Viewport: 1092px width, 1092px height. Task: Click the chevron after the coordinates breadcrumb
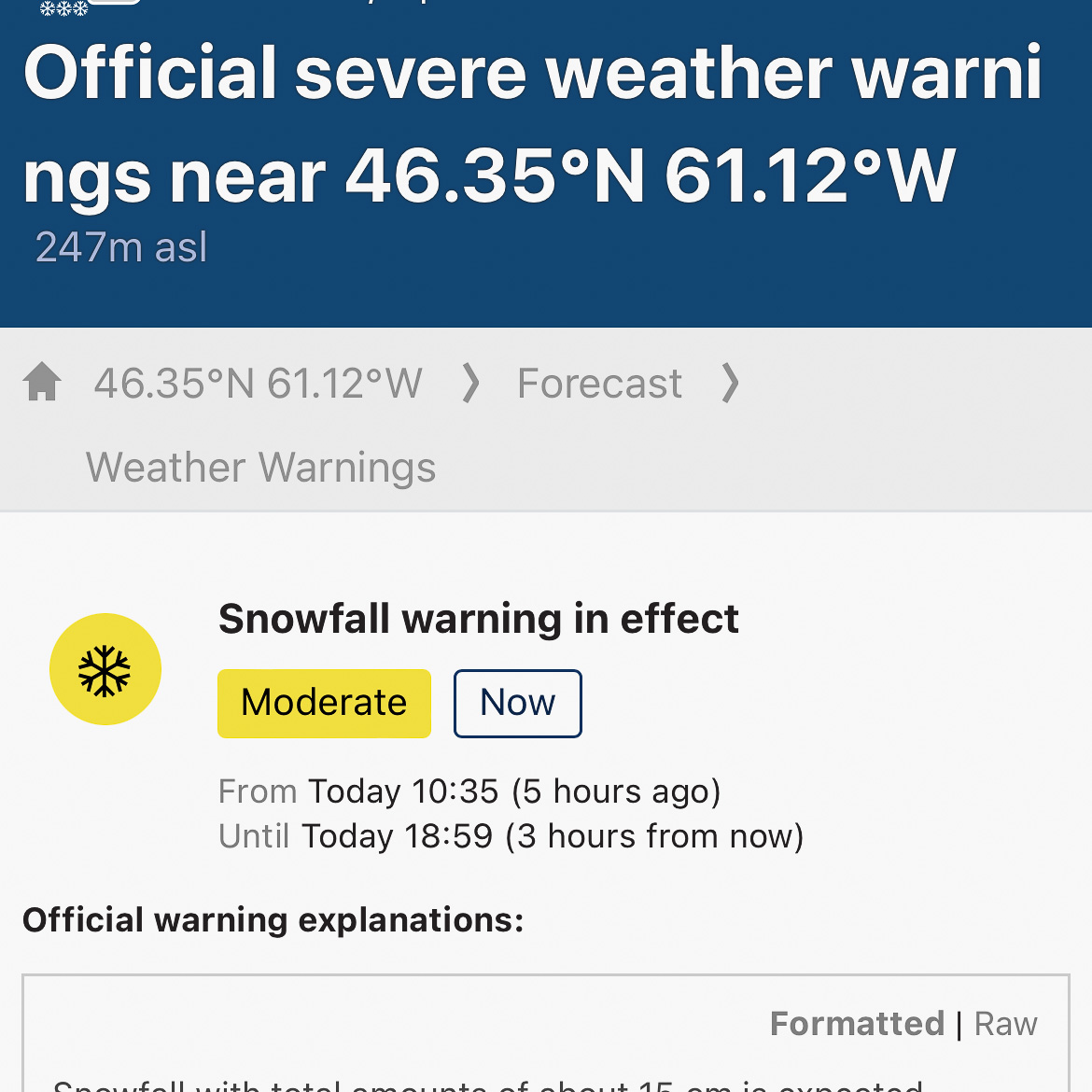(471, 383)
